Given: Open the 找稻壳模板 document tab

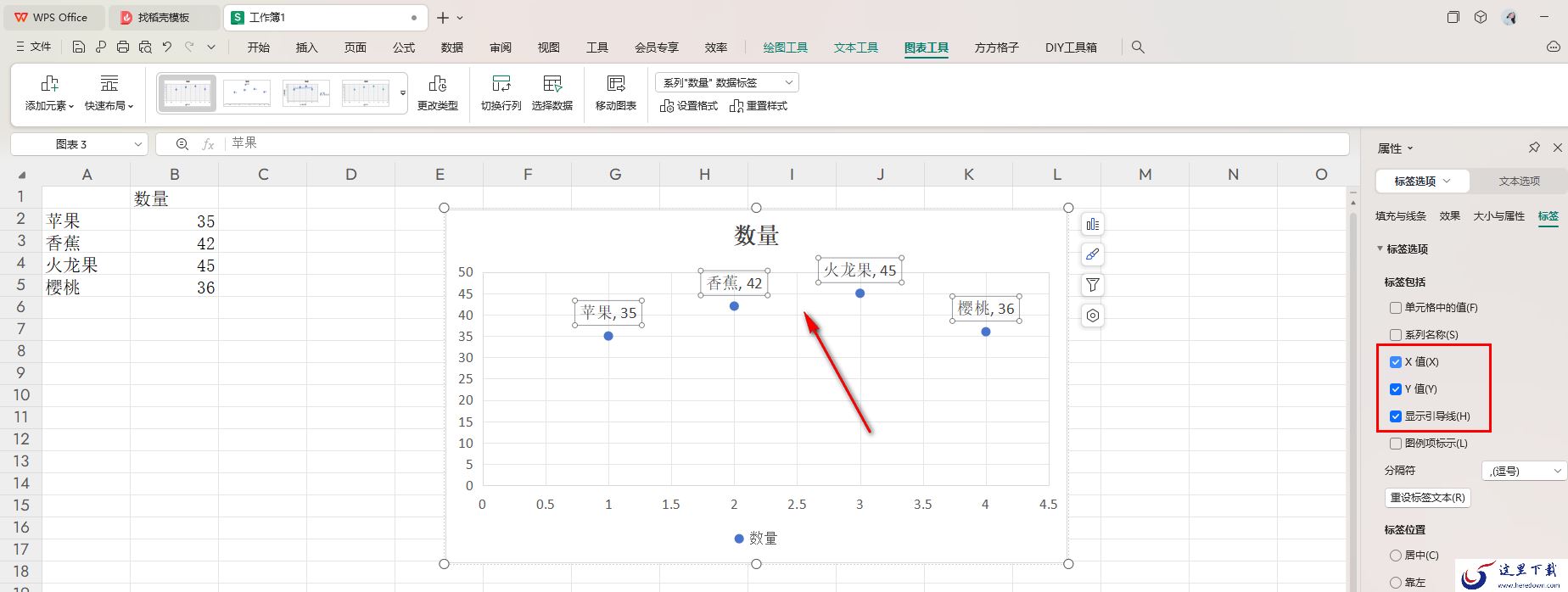Looking at the screenshot, I should pyautogui.click(x=164, y=17).
